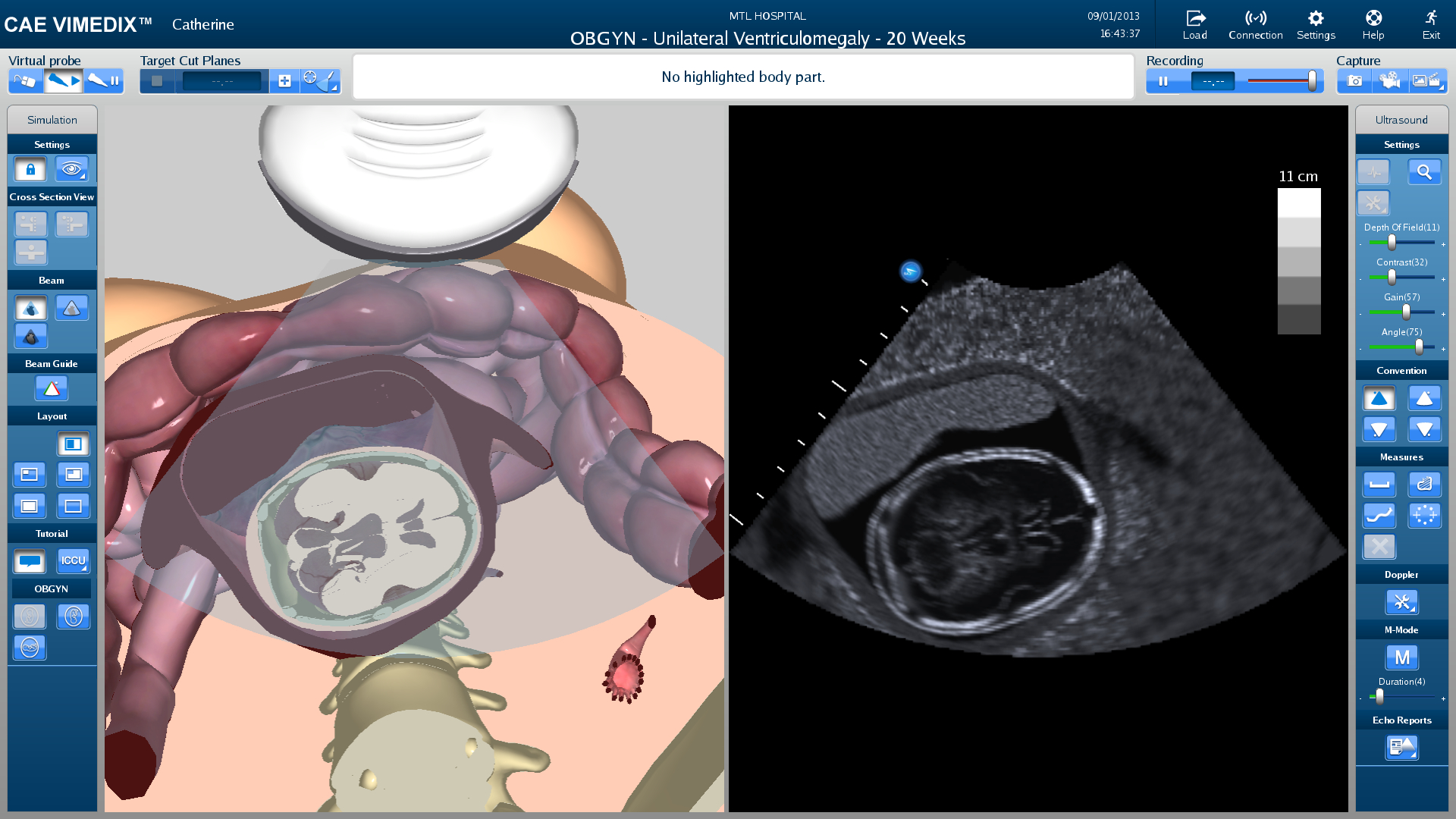Enable M-Mode

coord(1402,657)
